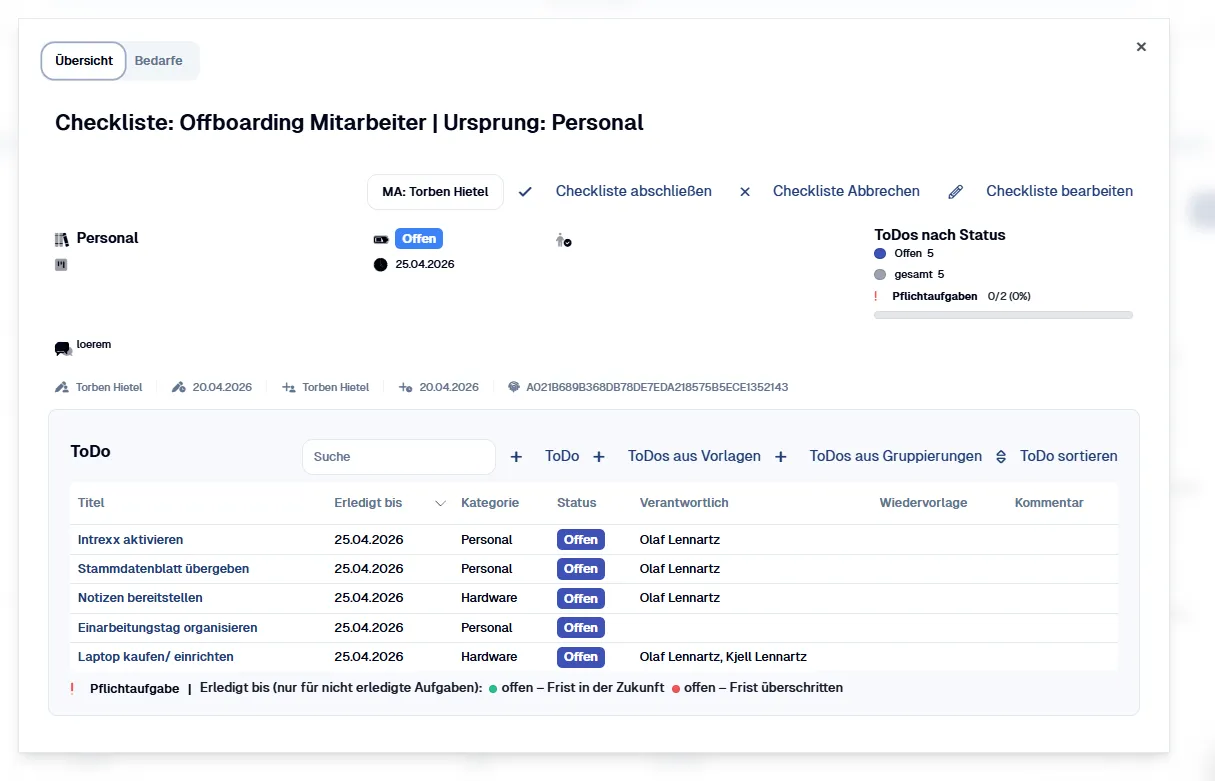Screen dimensions: 1215x781
Task: Click the pencil icon for Checkliste bearbeiten
Action: 956,192
